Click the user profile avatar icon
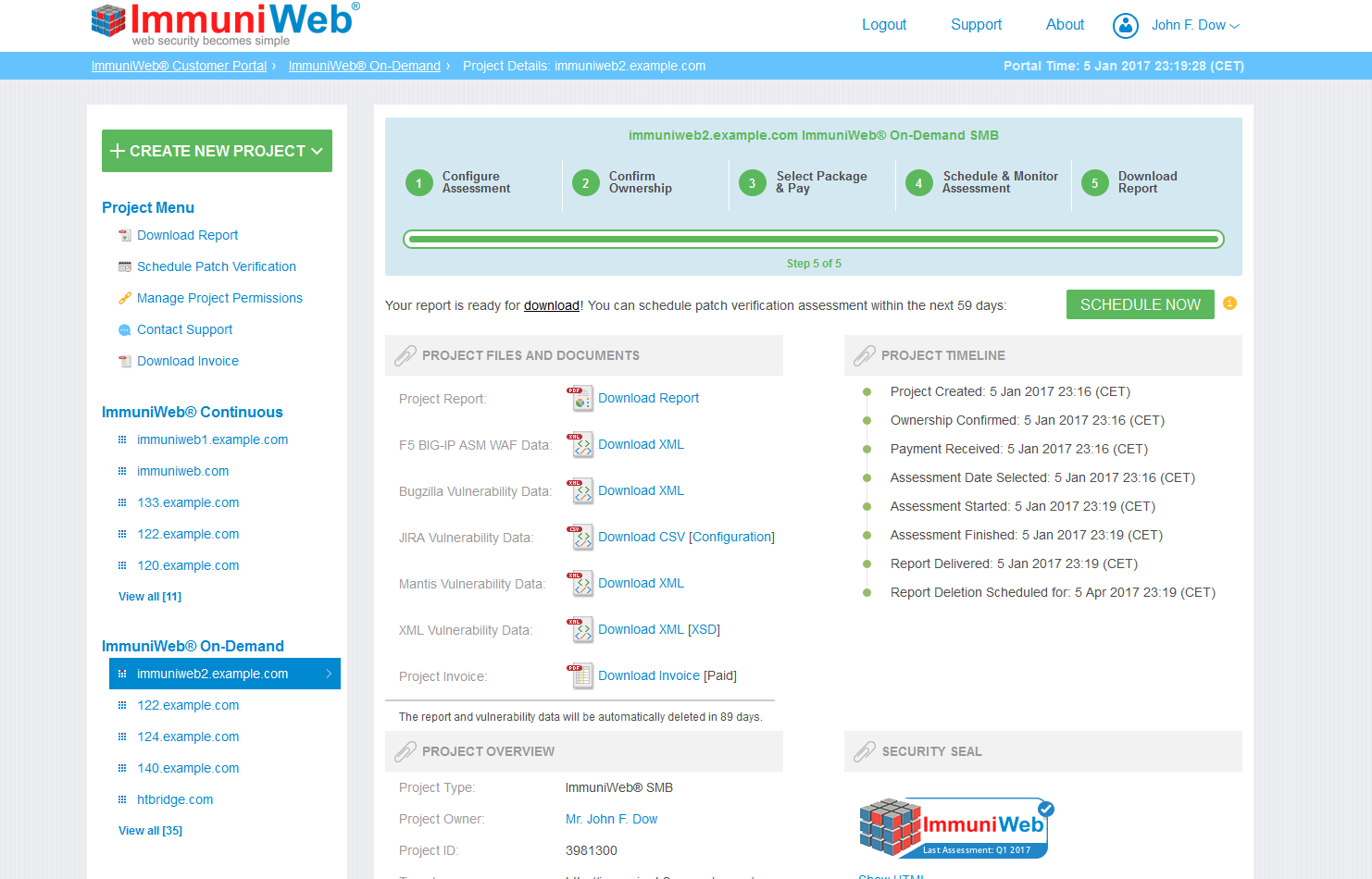1372x879 pixels. point(1125,26)
